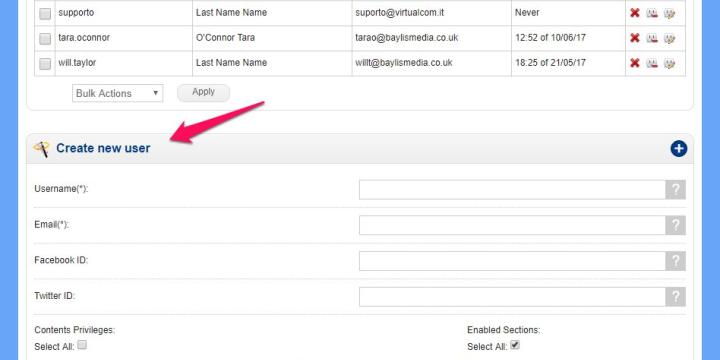Viewport: 720px width, 360px height.
Task: Click username cell tara.oconnor
Action: (x=84, y=38)
